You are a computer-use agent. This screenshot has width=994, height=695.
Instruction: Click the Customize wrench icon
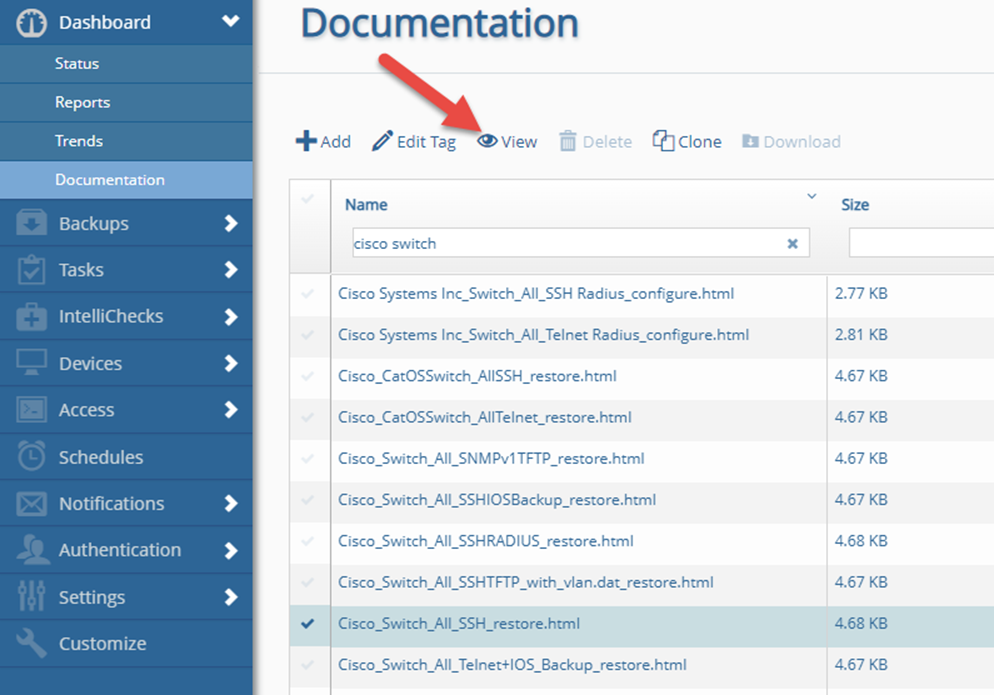click(32, 643)
